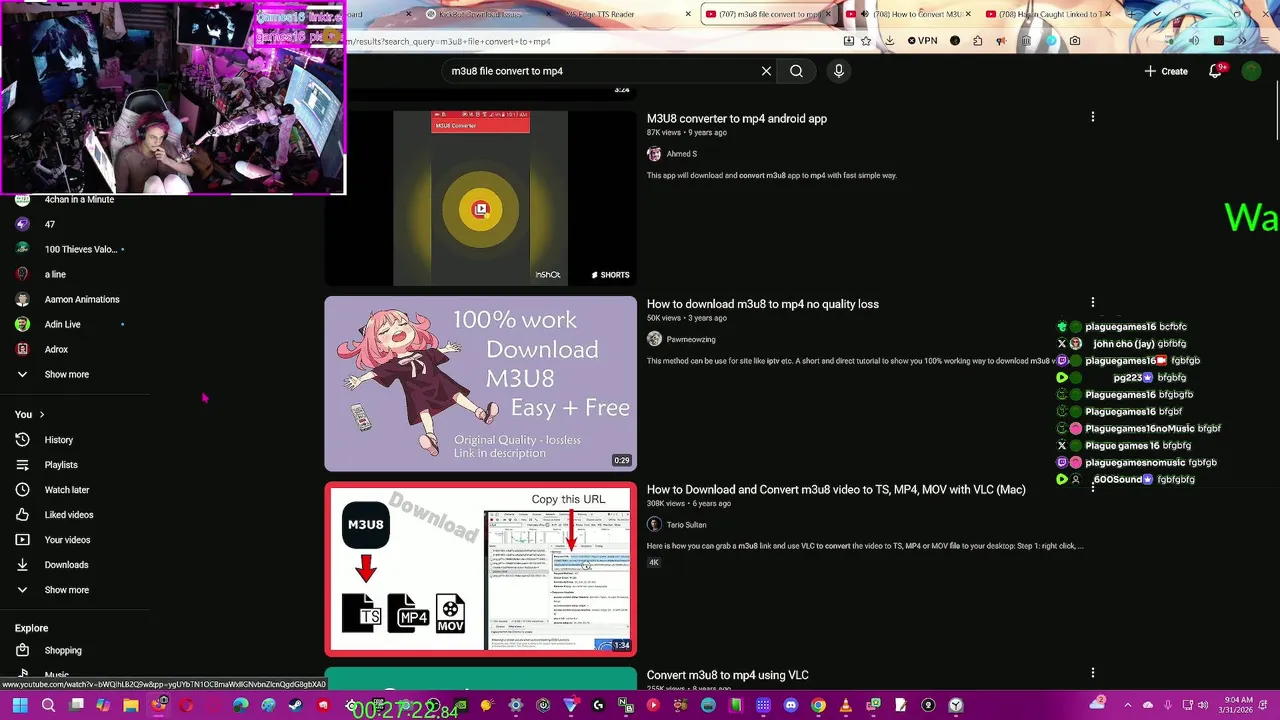Viewport: 1280px width, 720px height.
Task: Open Convert m3u8 to mp4 using VLC title
Action: pos(728,675)
